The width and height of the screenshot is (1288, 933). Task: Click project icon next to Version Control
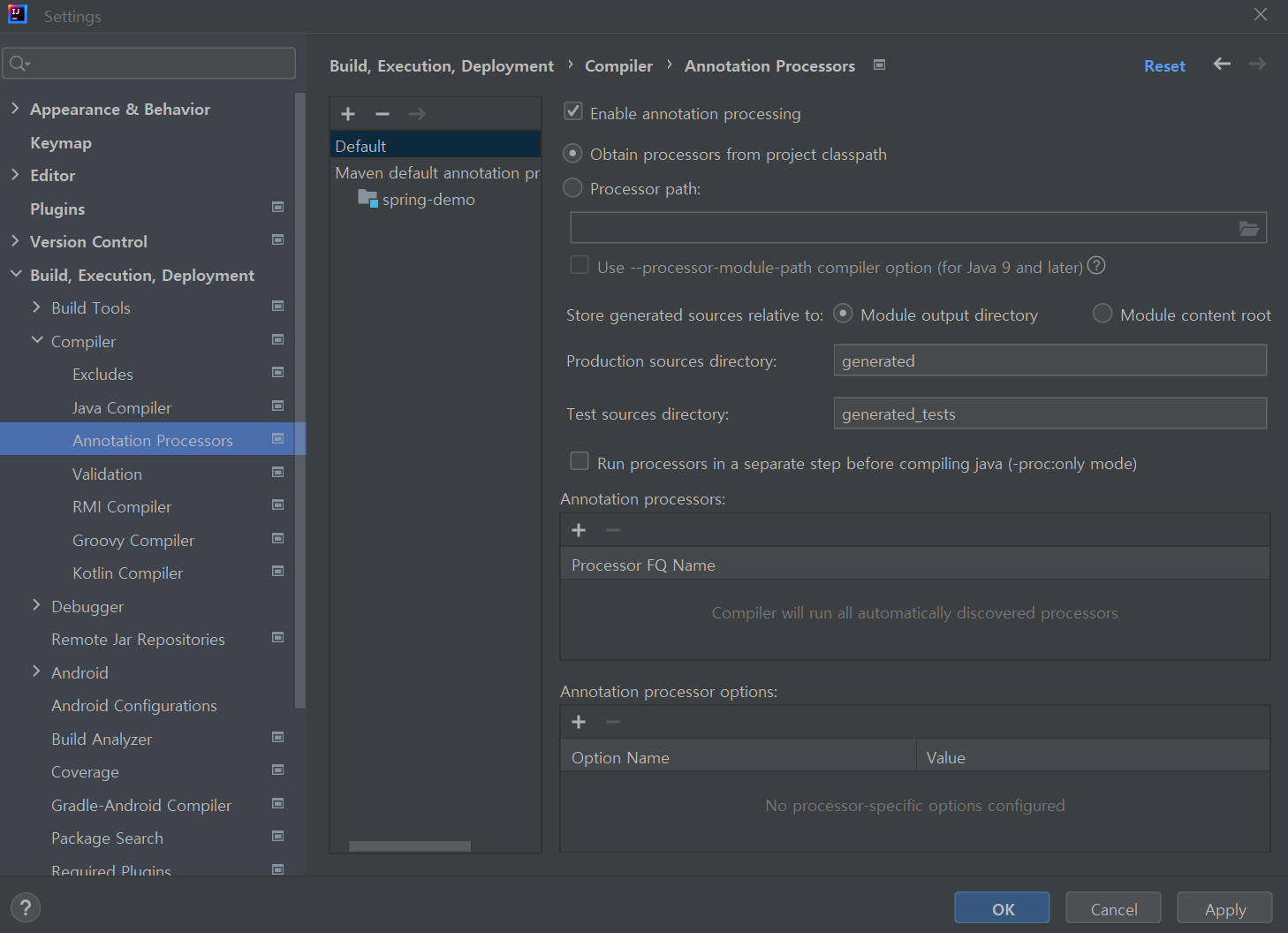point(277,239)
